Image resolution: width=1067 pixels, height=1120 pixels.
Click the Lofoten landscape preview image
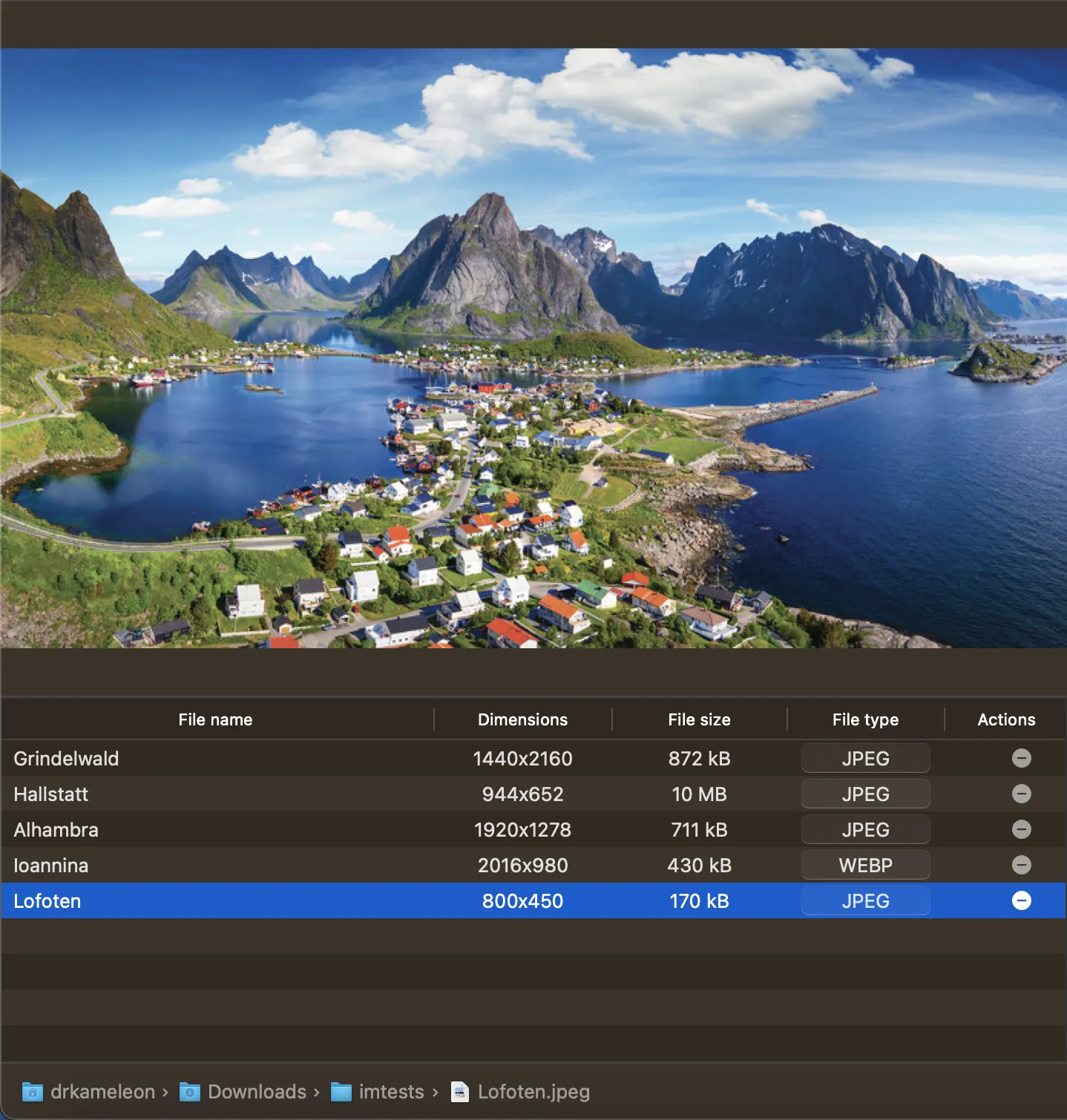click(533, 349)
